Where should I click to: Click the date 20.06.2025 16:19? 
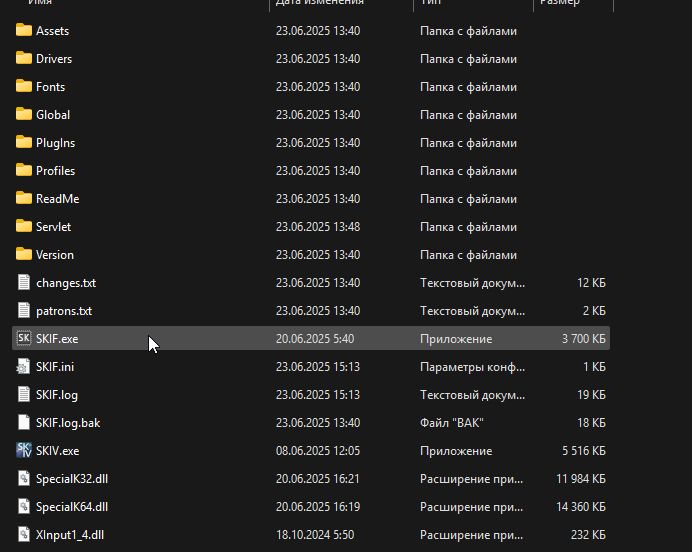pos(318,507)
